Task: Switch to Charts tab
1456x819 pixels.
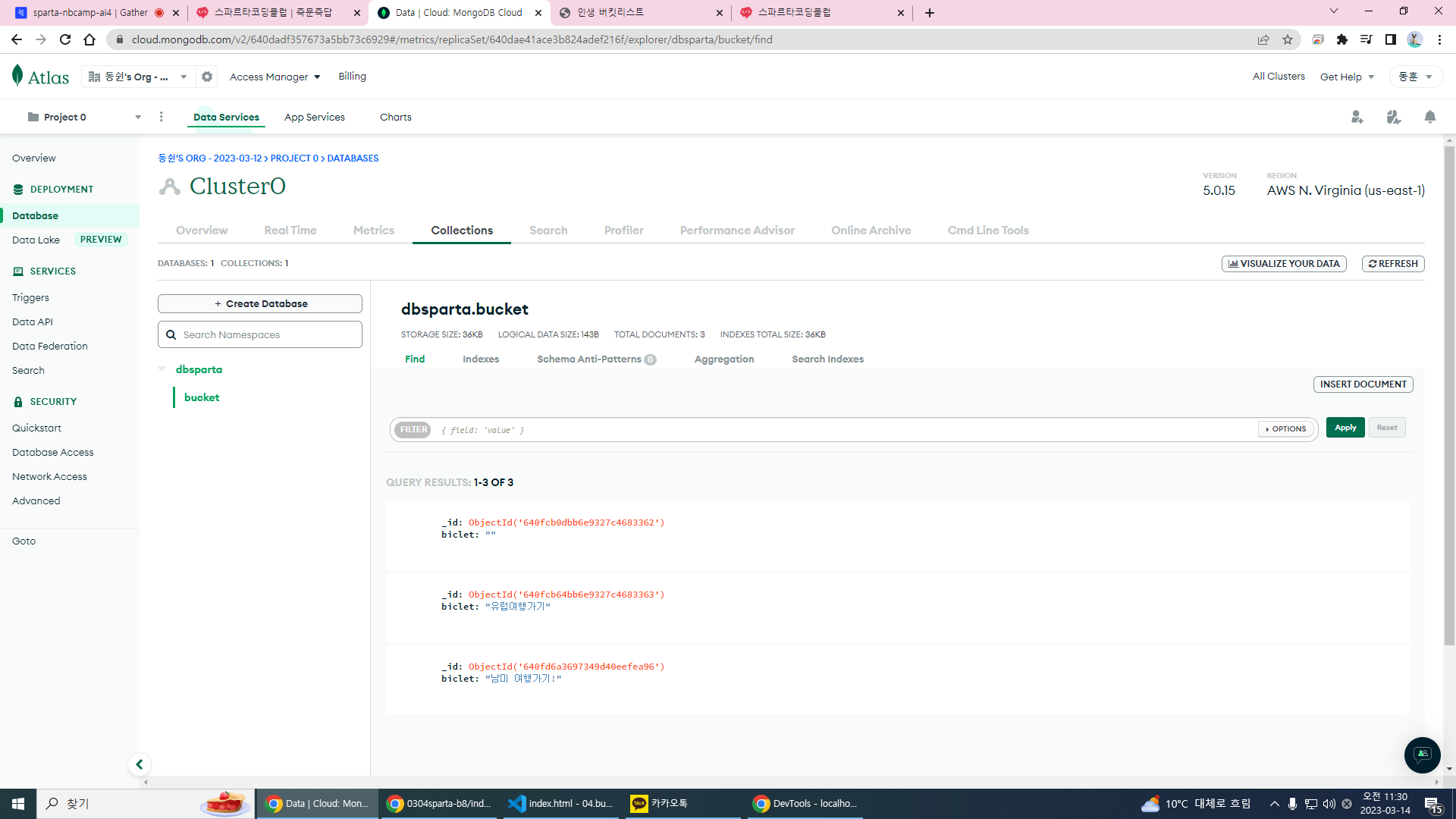Action: point(396,117)
